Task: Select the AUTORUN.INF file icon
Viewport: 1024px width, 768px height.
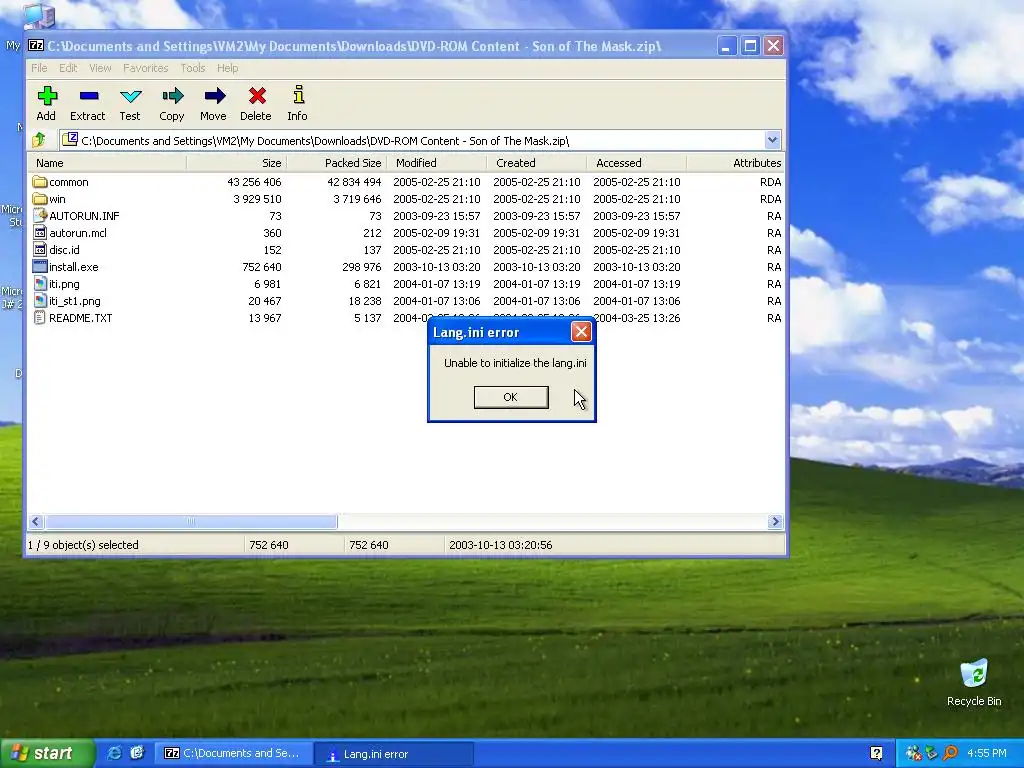Action: click(40, 216)
